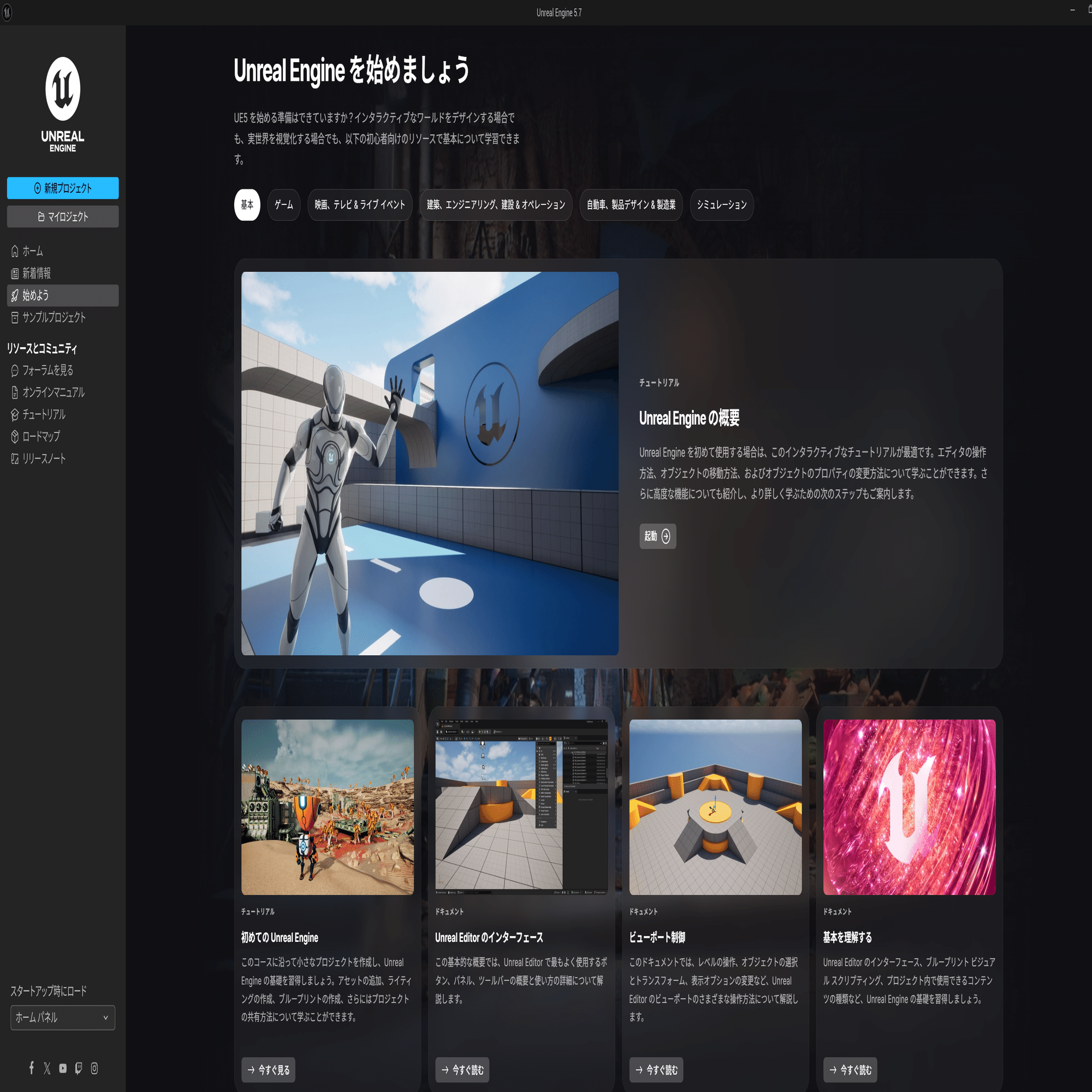Click the 新規プロジェクト button
Image resolution: width=1092 pixels, height=1092 pixels.
[x=62, y=188]
